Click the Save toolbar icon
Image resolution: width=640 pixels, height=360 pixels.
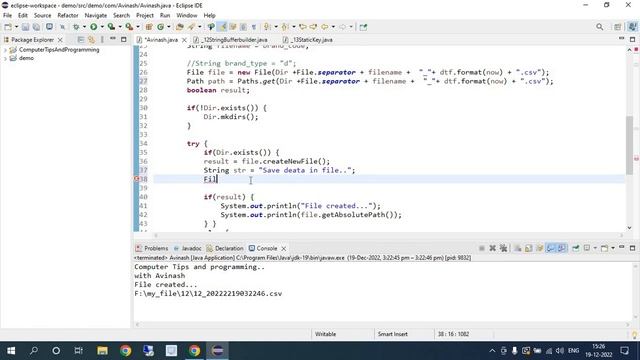point(25,27)
